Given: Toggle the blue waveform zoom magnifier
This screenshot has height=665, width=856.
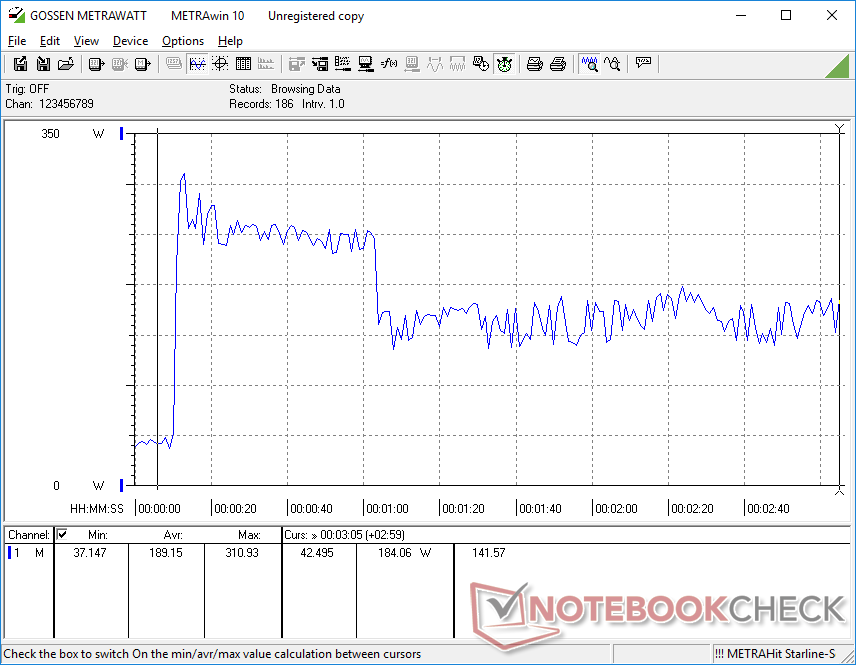Looking at the screenshot, I should coord(590,64).
